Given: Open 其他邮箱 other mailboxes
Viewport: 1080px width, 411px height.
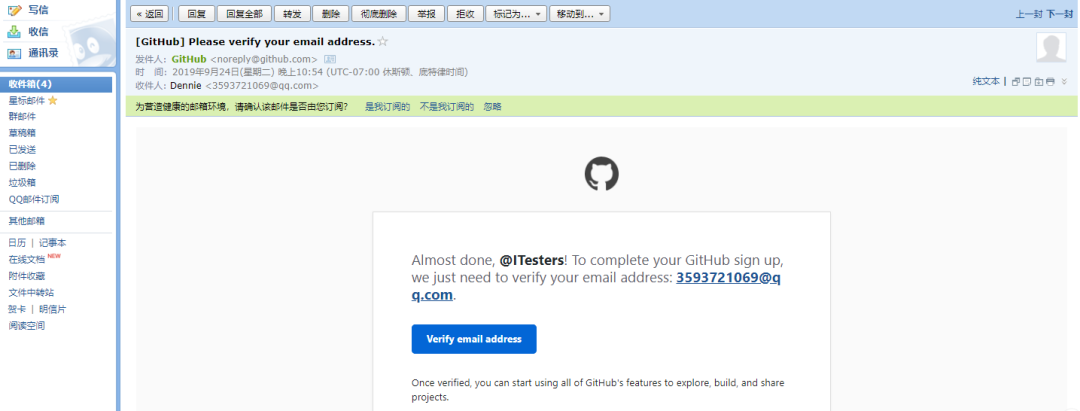Looking at the screenshot, I should [x=27, y=221].
